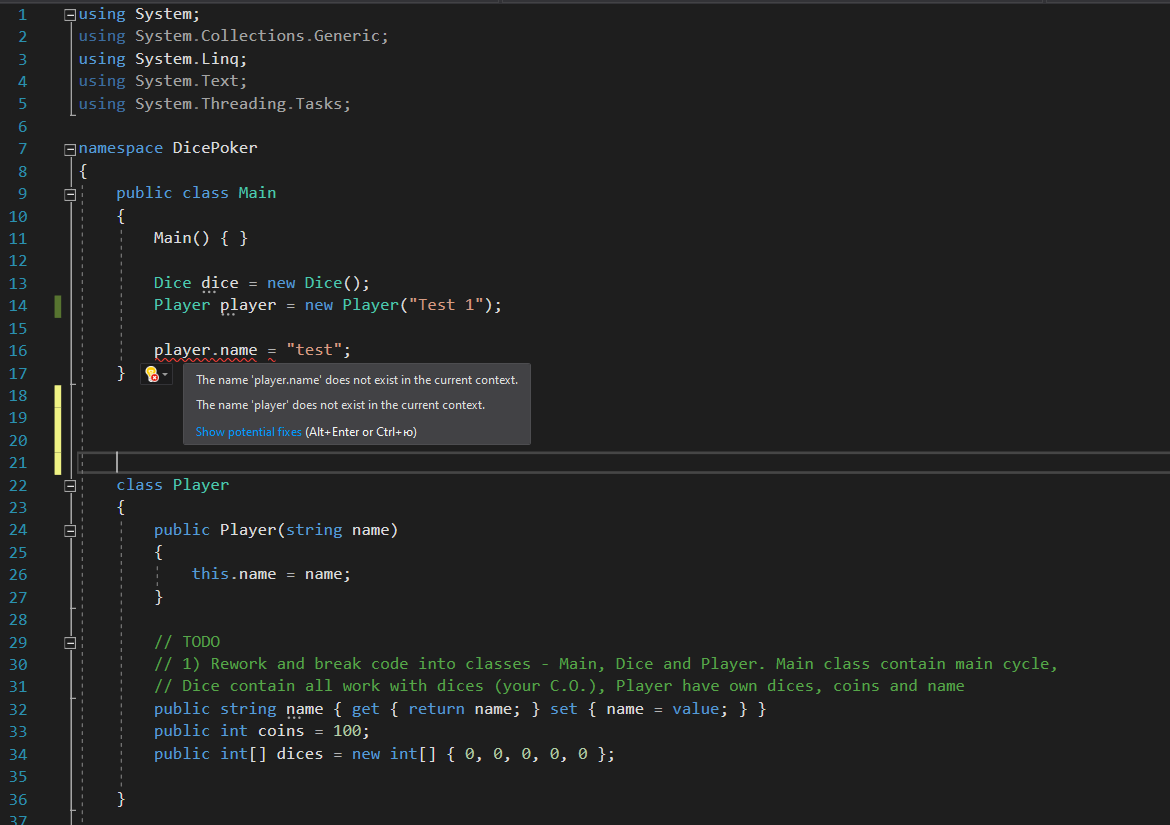Collapse the using directives block
The width and height of the screenshot is (1170, 825).
[x=69, y=15]
